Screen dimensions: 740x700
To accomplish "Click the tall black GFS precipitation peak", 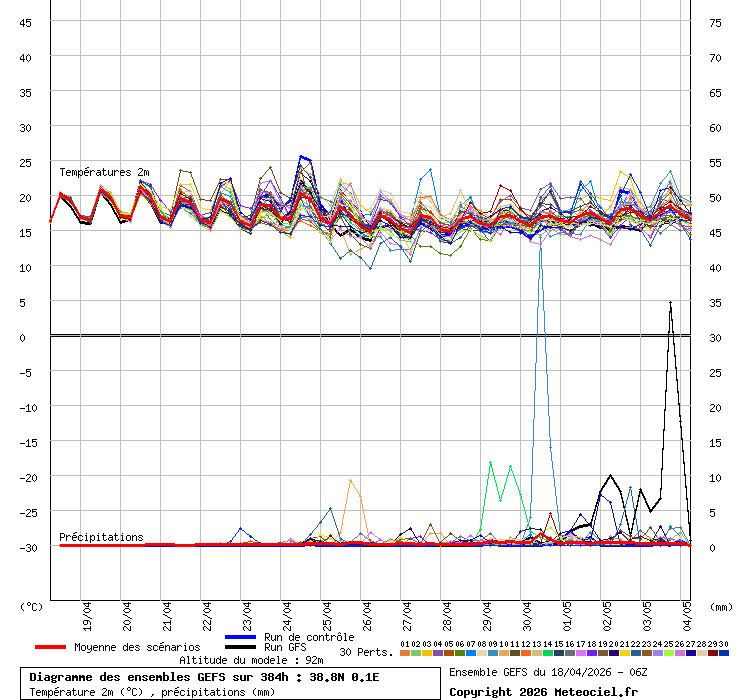I will [670, 304].
